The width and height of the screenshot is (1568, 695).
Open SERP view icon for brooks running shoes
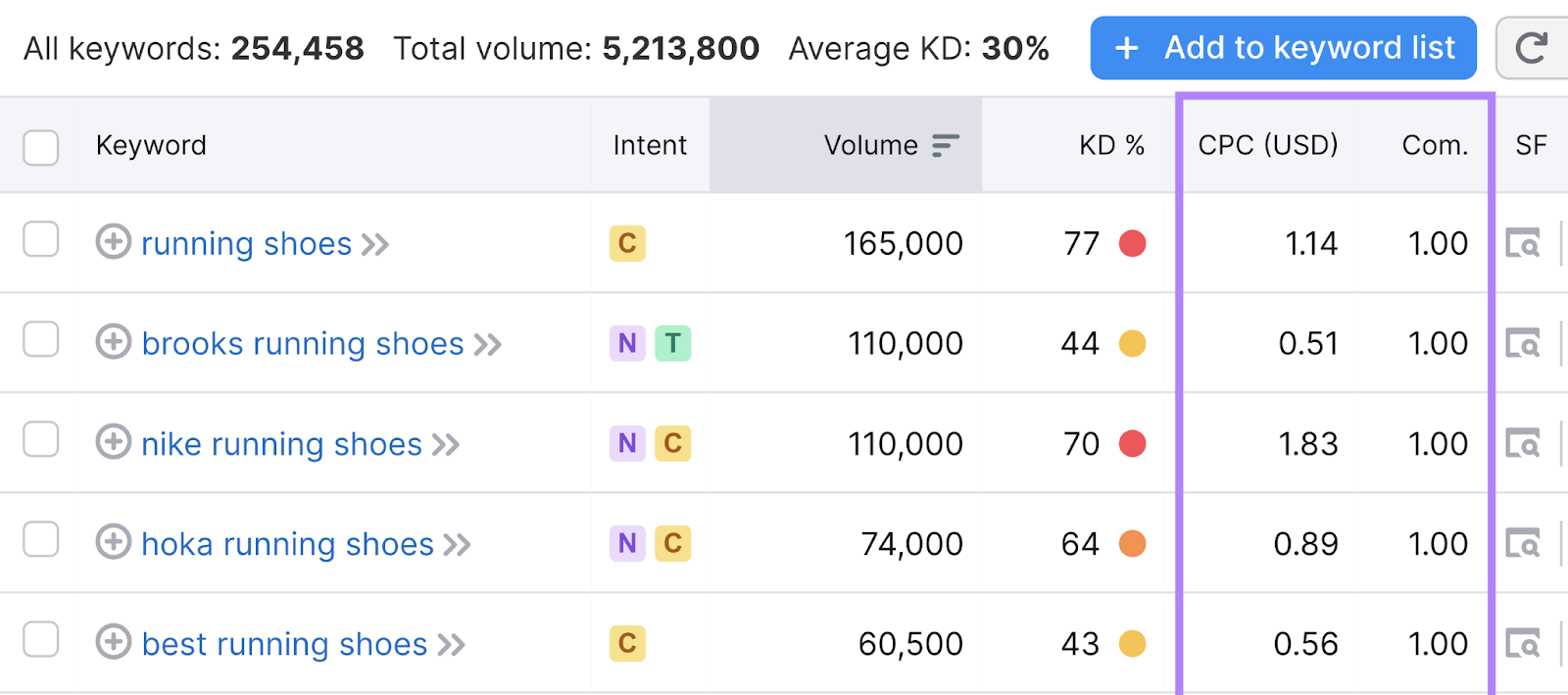(1523, 343)
